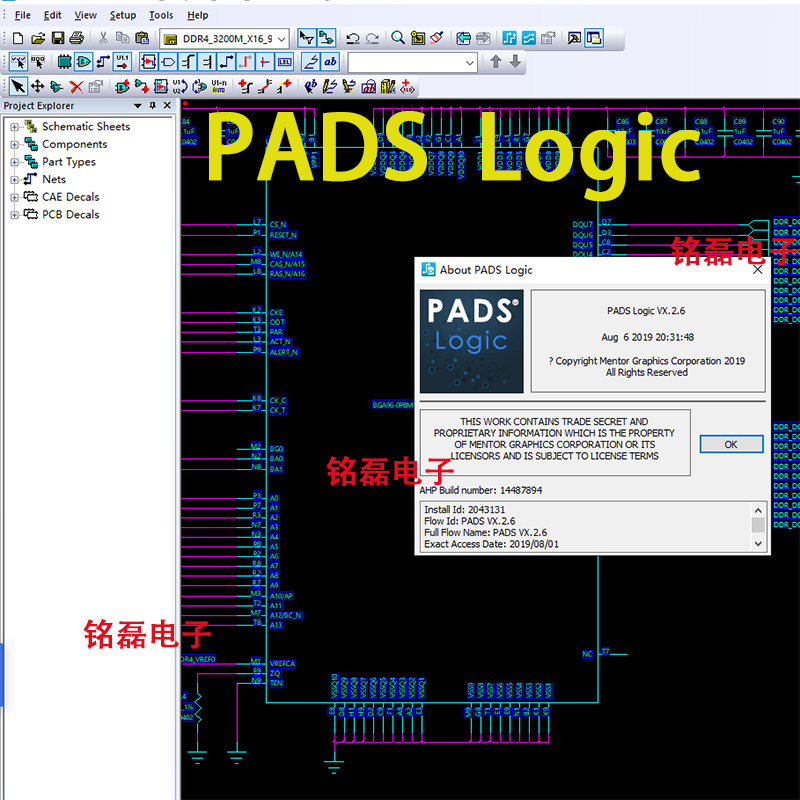Toggle the Text selection filter icon
The height and width of the screenshot is (800, 800).
point(330,62)
